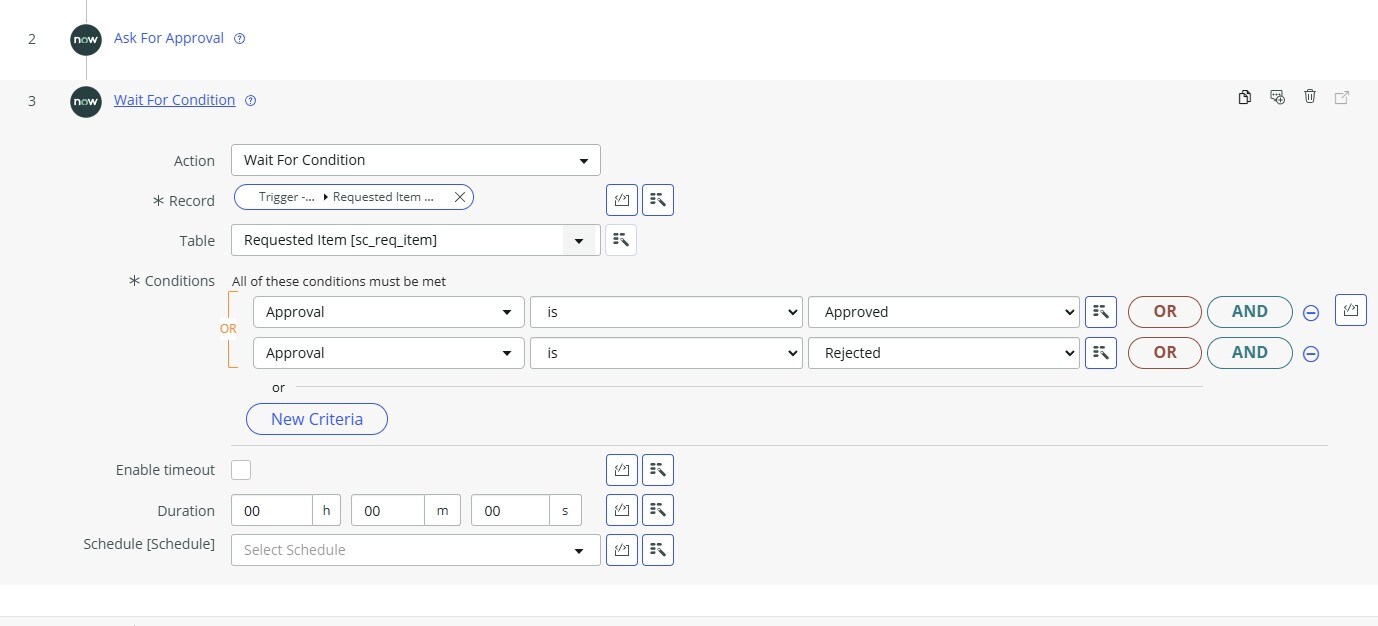Remove the Approved condition row

(1311, 312)
